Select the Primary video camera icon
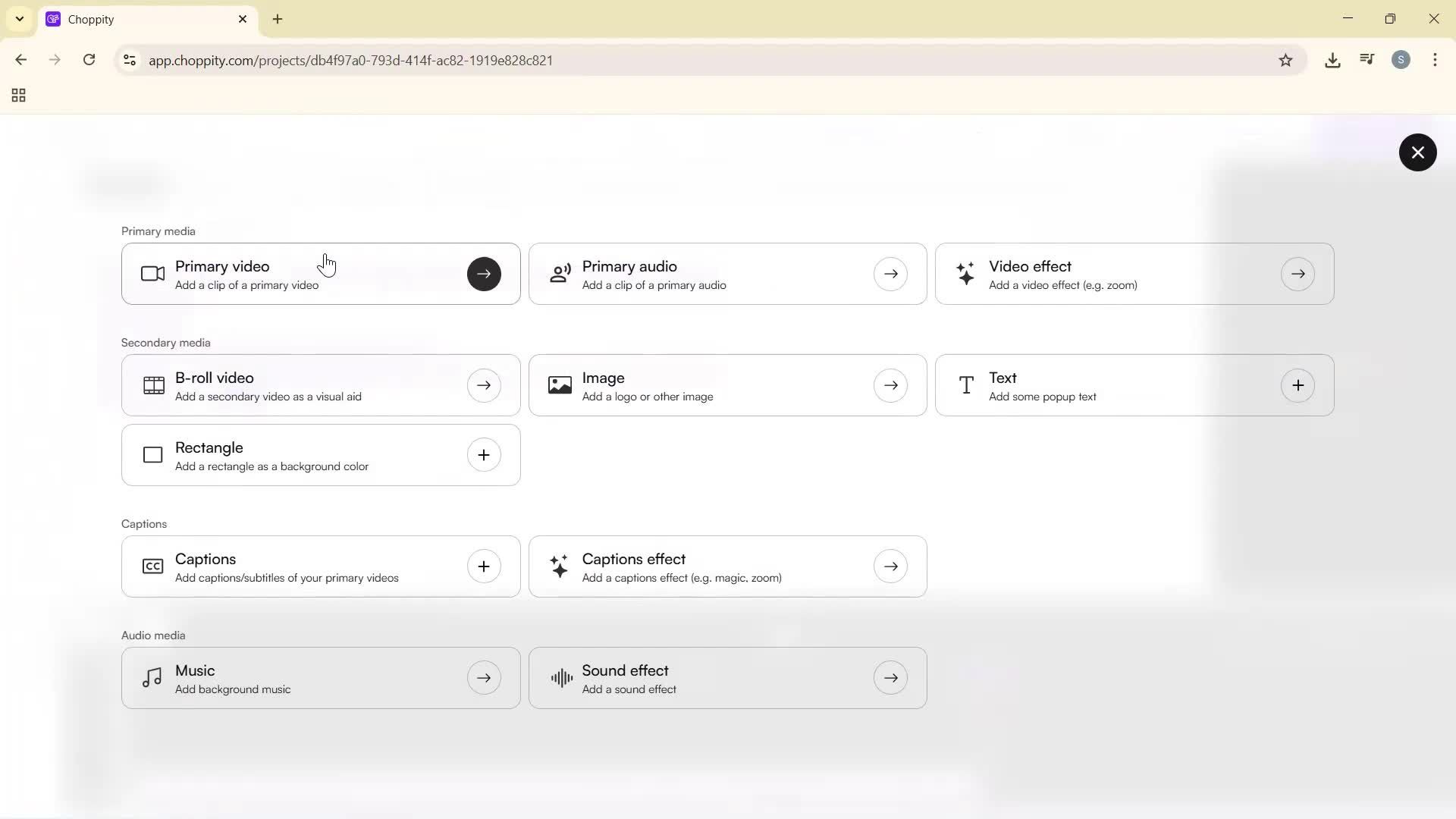The image size is (1456, 819). point(152,274)
